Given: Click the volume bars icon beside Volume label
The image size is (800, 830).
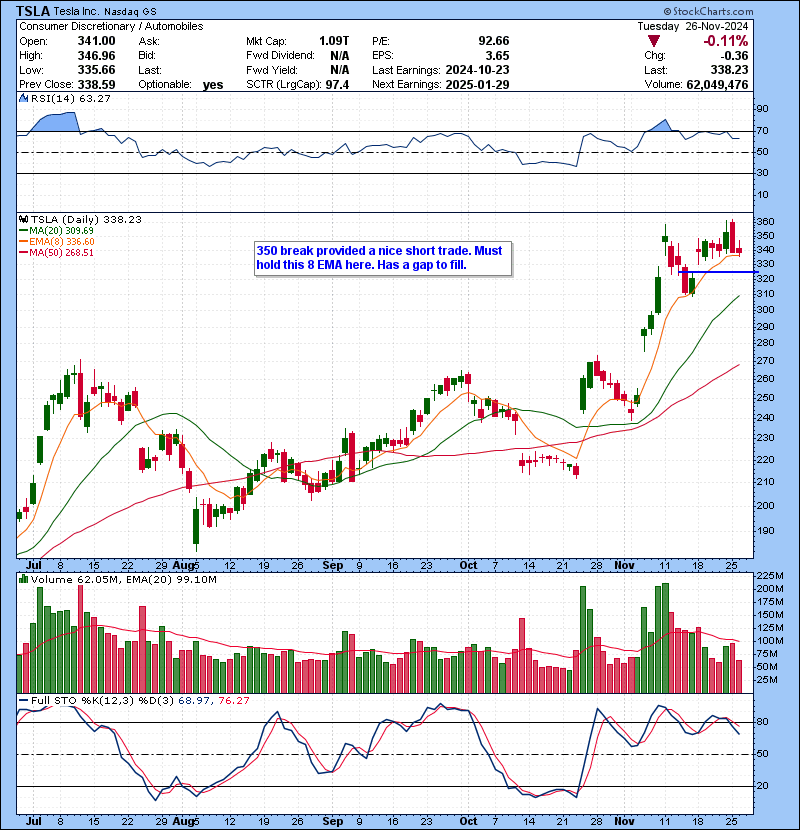Looking at the screenshot, I should click(x=23, y=579).
